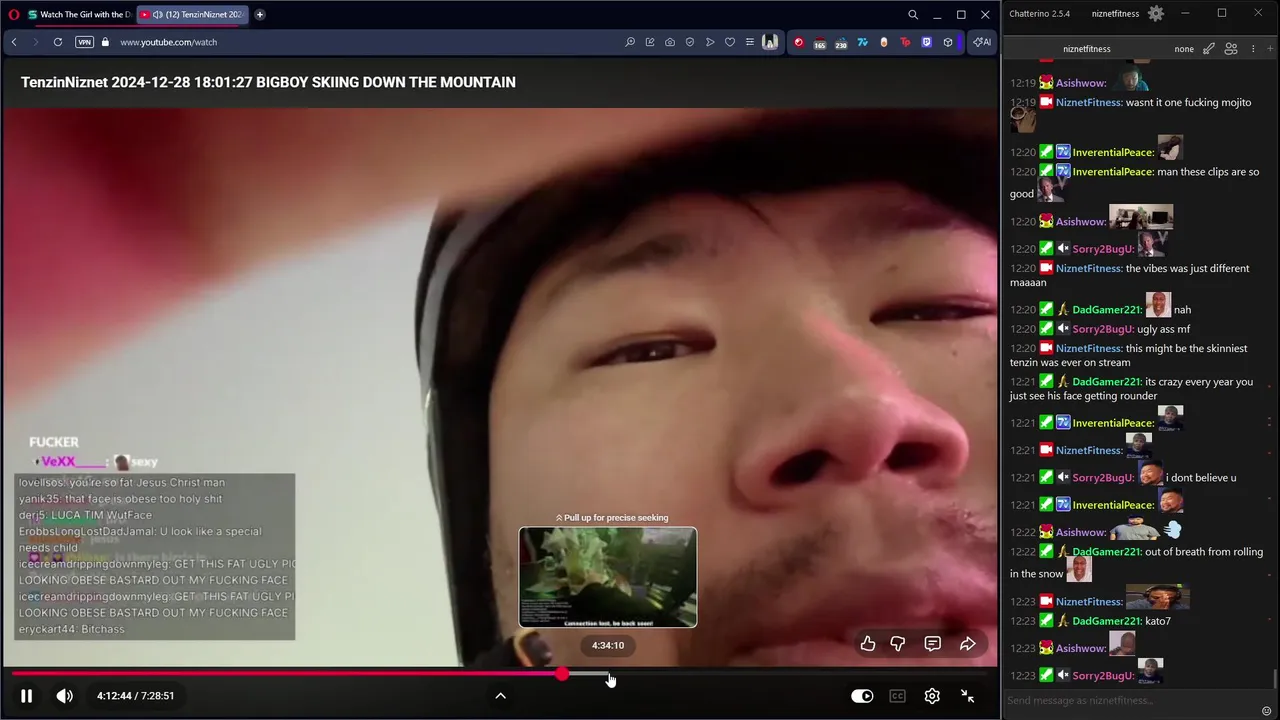Image resolution: width=1280 pixels, height=720 pixels.
Task: Switch to 'Watch The Girl with the D' tab
Action: pos(78,14)
